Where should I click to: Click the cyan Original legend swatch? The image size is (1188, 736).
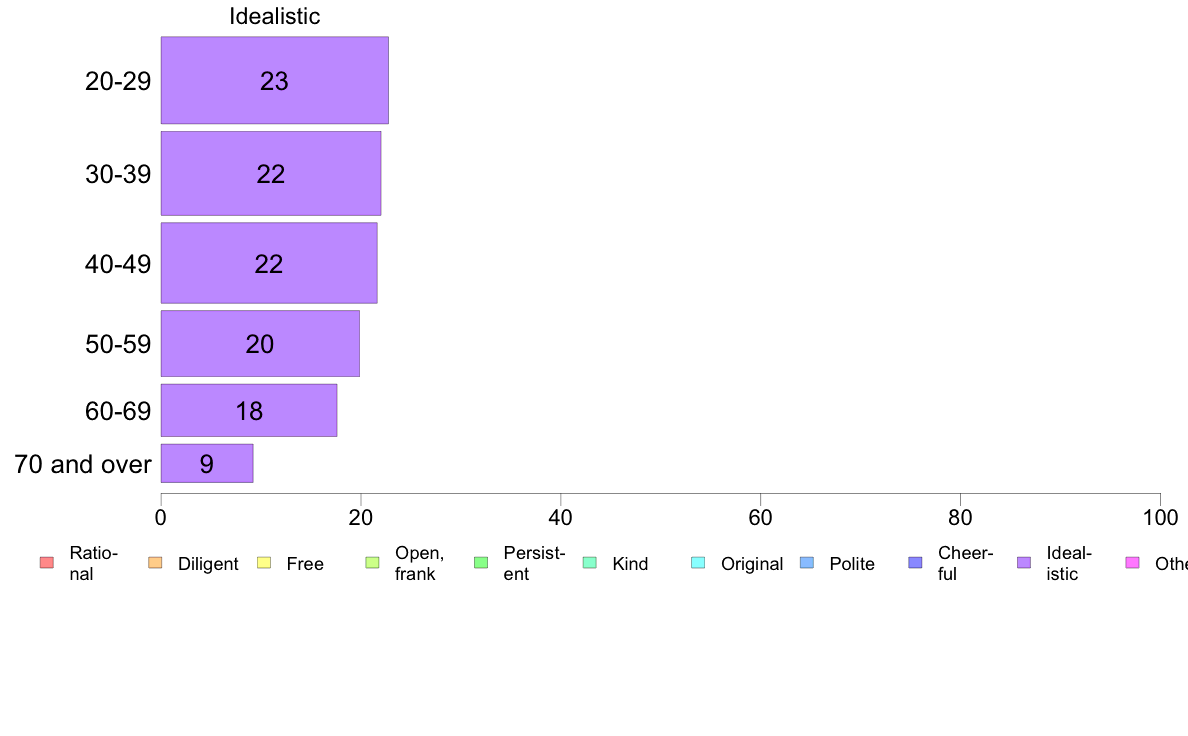point(699,562)
